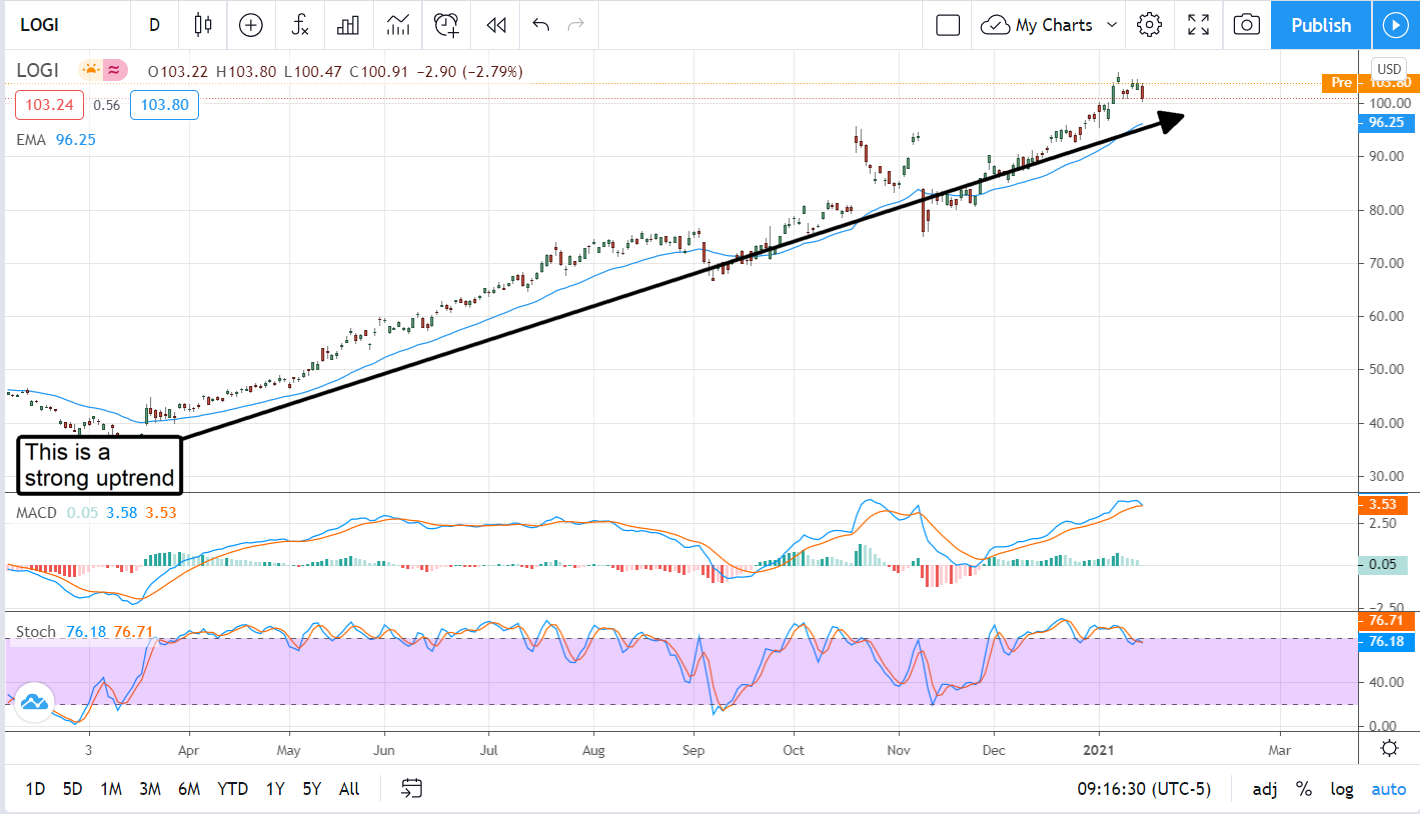This screenshot has height=814, width=1420.
Task: Open the Indicators fx icon
Action: [299, 25]
